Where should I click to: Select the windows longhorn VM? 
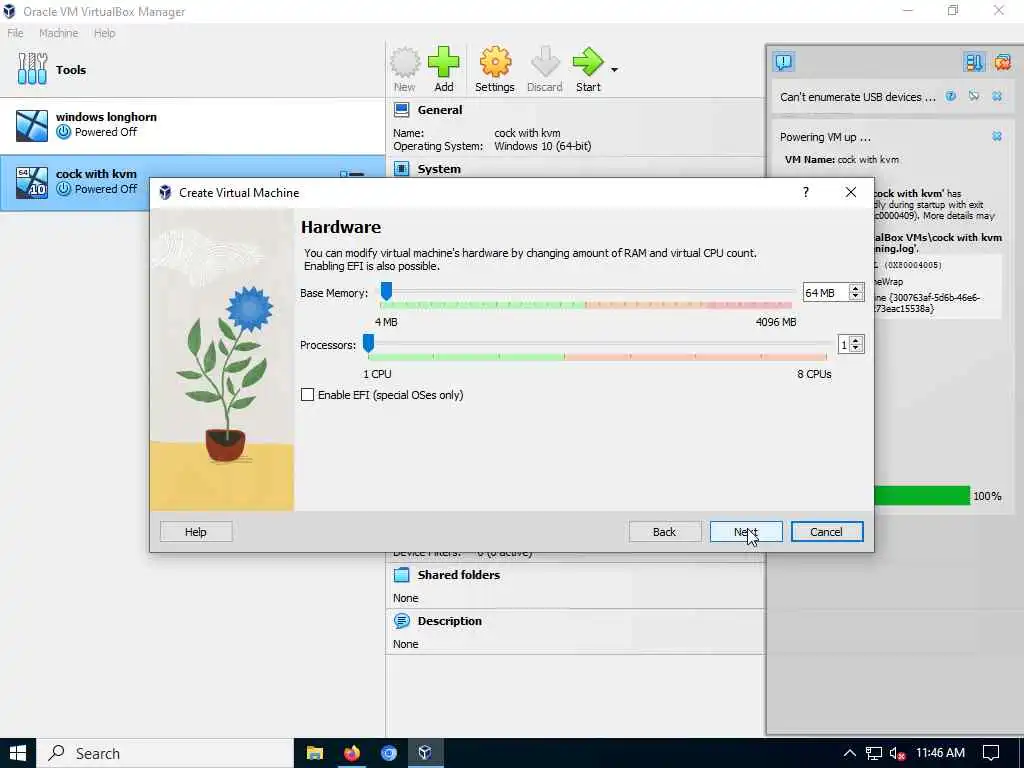pos(193,125)
